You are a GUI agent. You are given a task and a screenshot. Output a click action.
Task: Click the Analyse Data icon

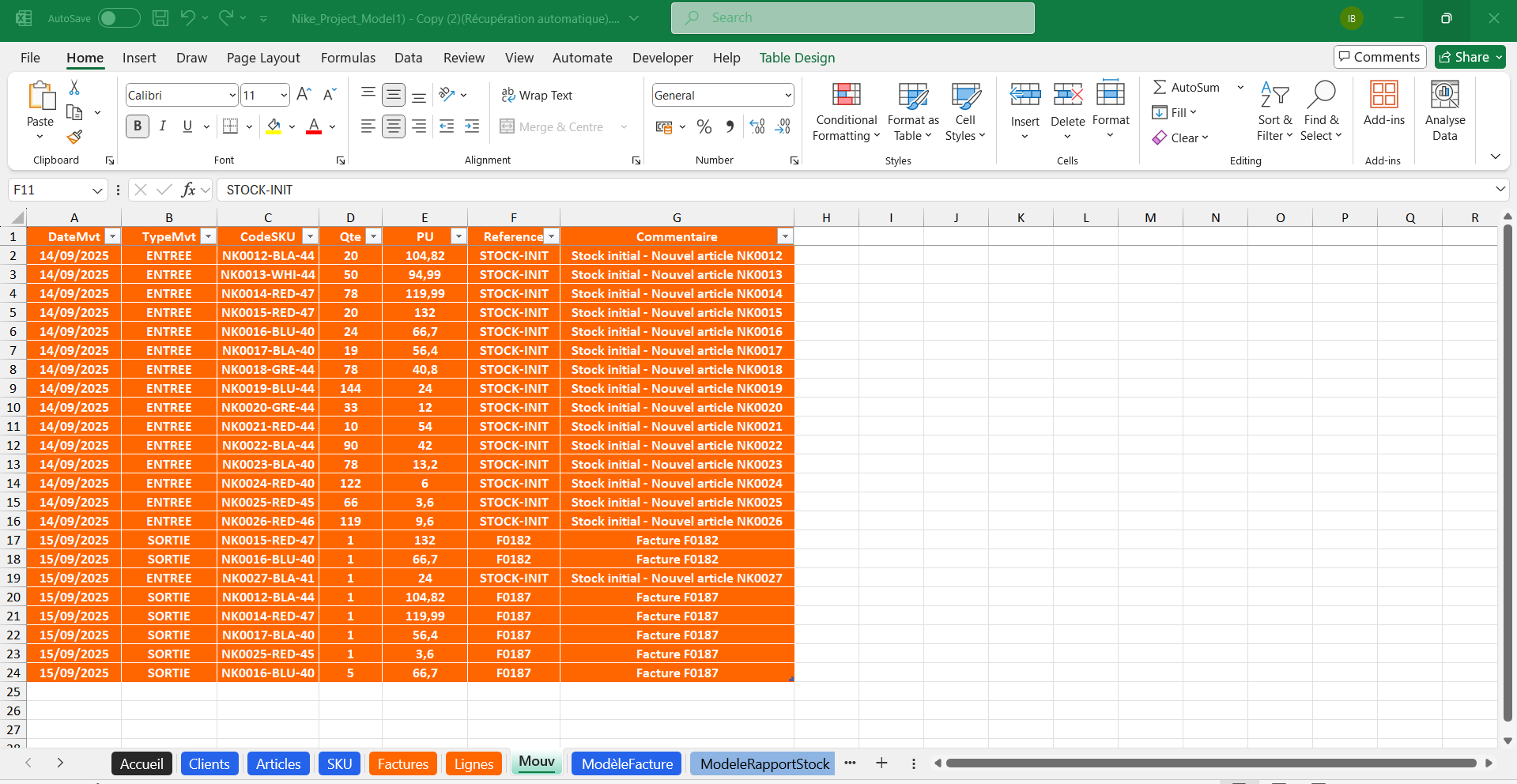1444,112
